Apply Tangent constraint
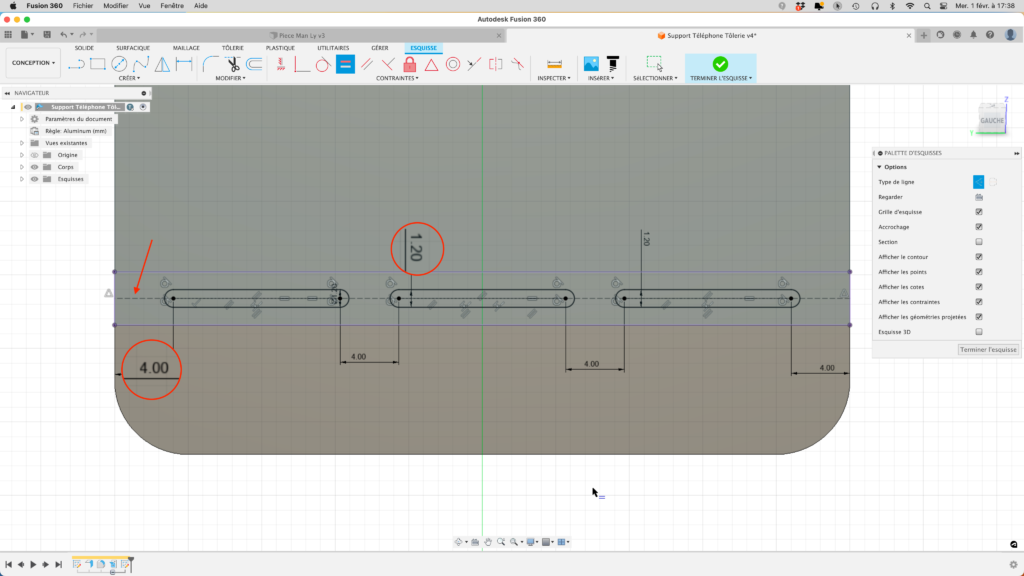This screenshot has height=576, width=1024. pyautogui.click(x=323, y=64)
